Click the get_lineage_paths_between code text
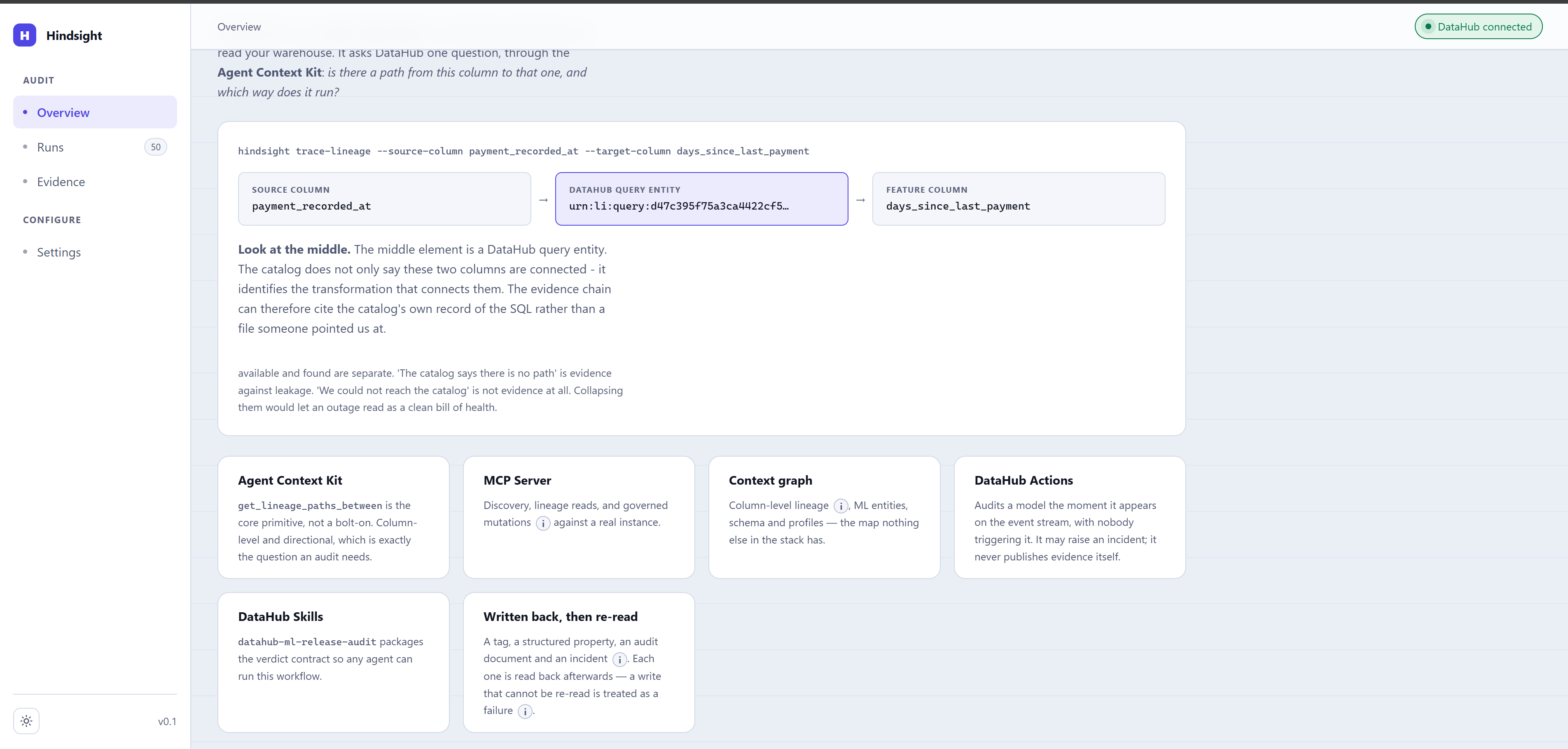 (x=310, y=506)
